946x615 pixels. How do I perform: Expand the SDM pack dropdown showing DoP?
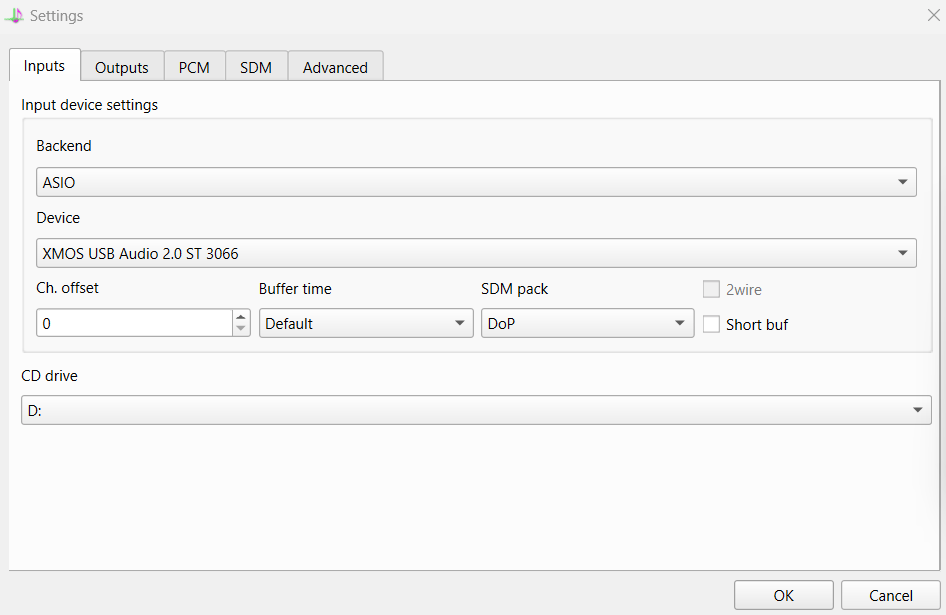coord(588,323)
